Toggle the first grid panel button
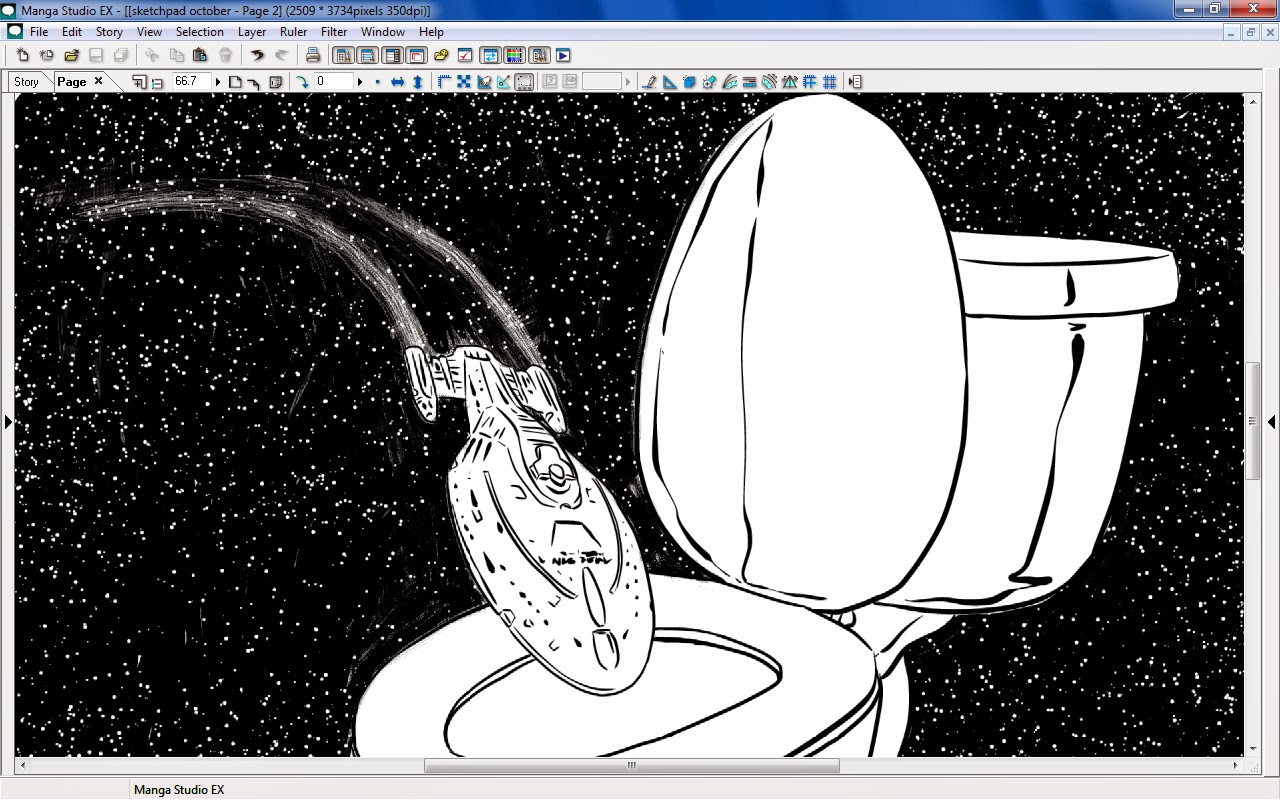The image size is (1280, 800). [343, 56]
